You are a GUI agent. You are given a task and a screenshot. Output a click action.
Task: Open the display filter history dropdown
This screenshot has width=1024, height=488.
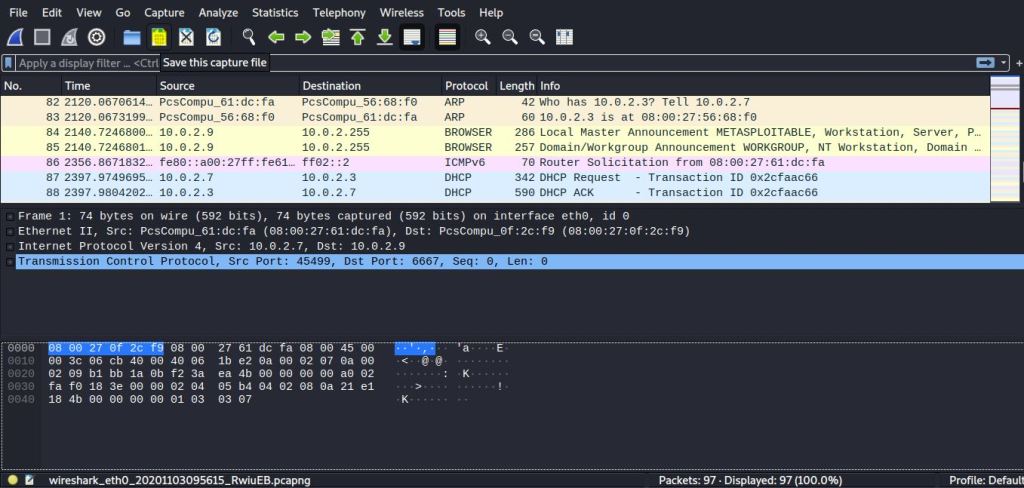(1005, 63)
